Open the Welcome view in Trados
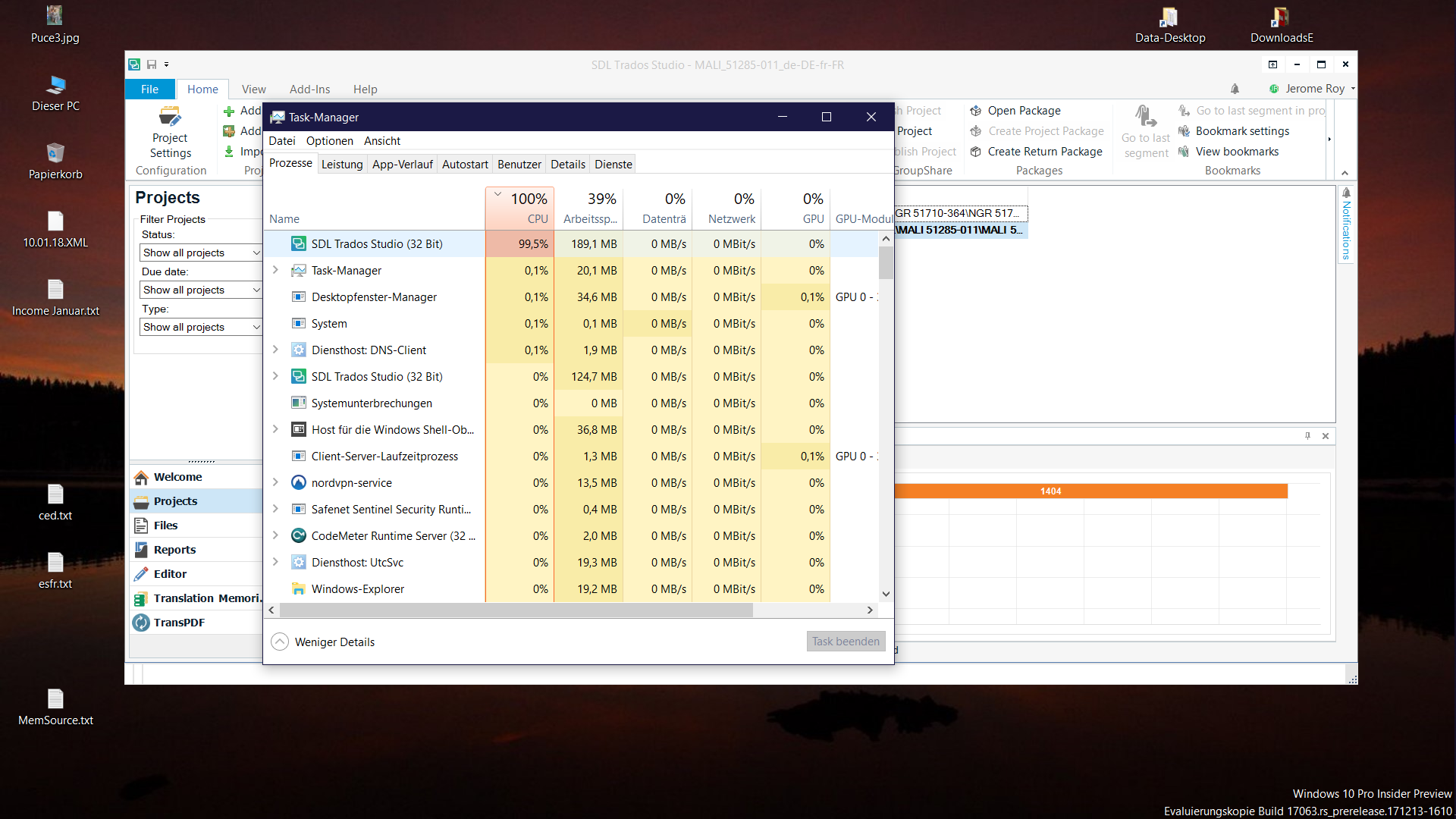1456x819 pixels. (196, 477)
